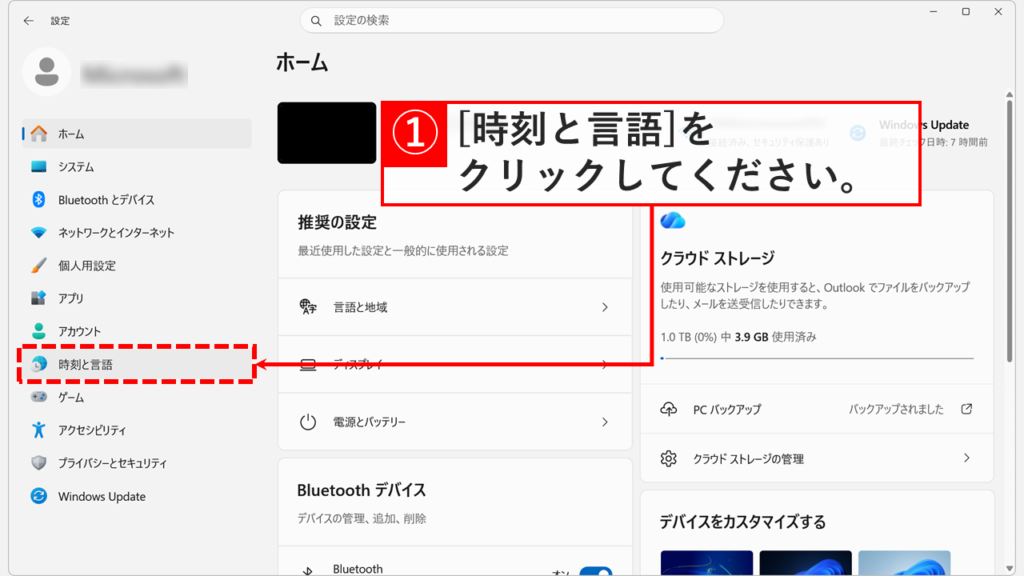Click the 時刻と言語 globe clock icon

[39, 364]
